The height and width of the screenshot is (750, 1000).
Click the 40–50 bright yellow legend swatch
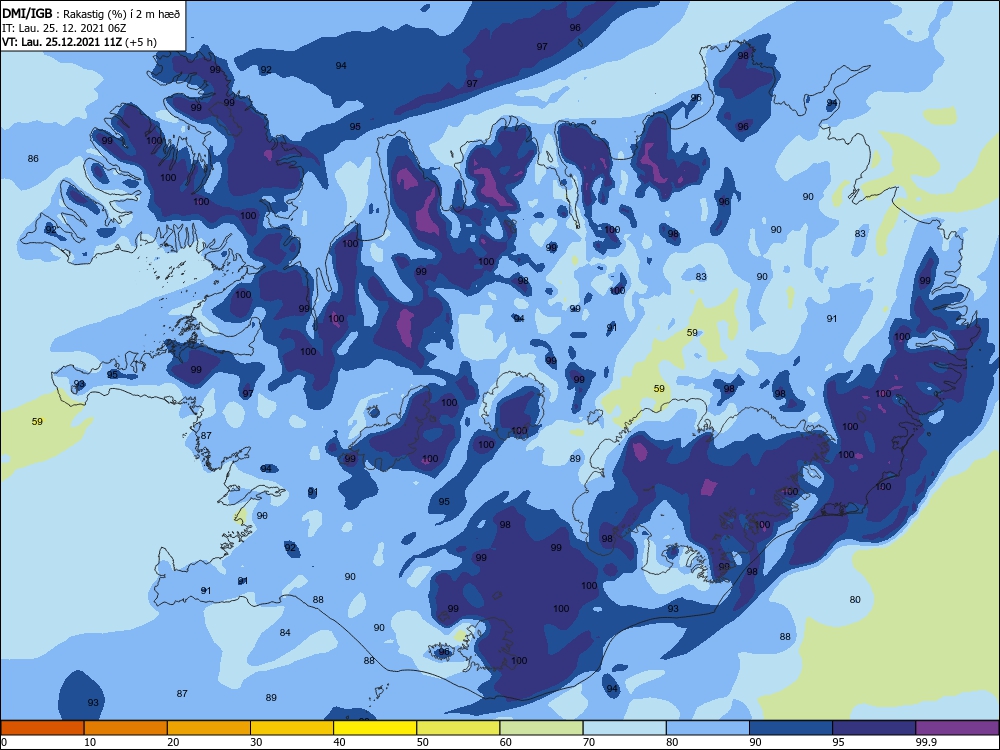click(375, 728)
